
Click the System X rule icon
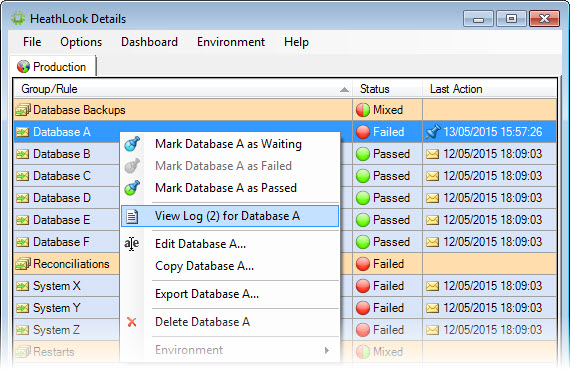point(23,286)
